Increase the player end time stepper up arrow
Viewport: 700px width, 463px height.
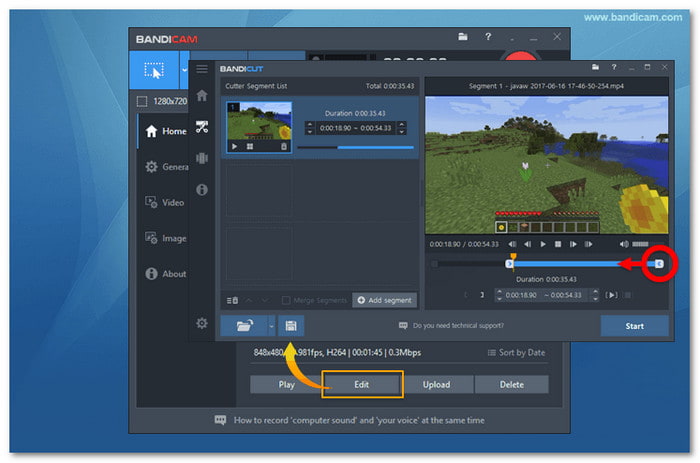tap(595, 292)
